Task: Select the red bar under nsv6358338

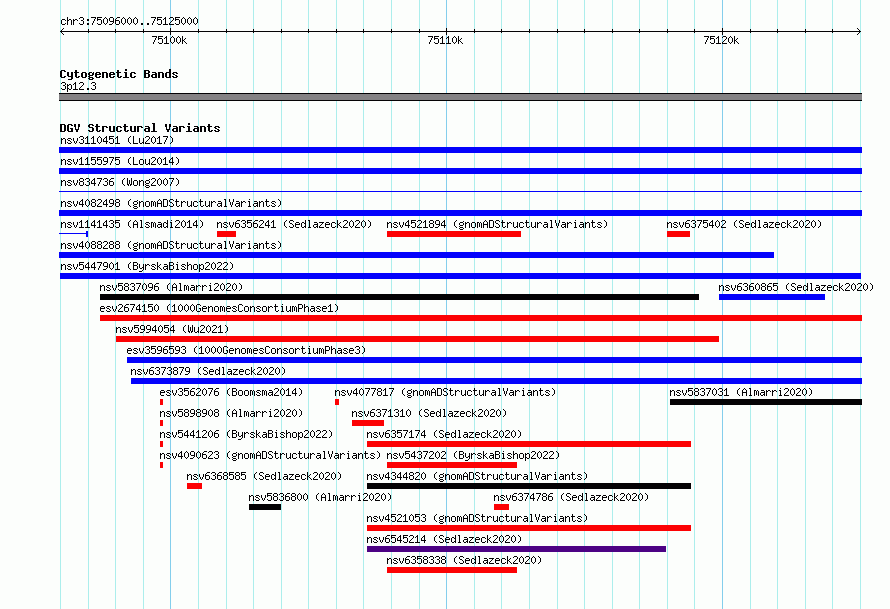Action: pyautogui.click(x=452, y=570)
